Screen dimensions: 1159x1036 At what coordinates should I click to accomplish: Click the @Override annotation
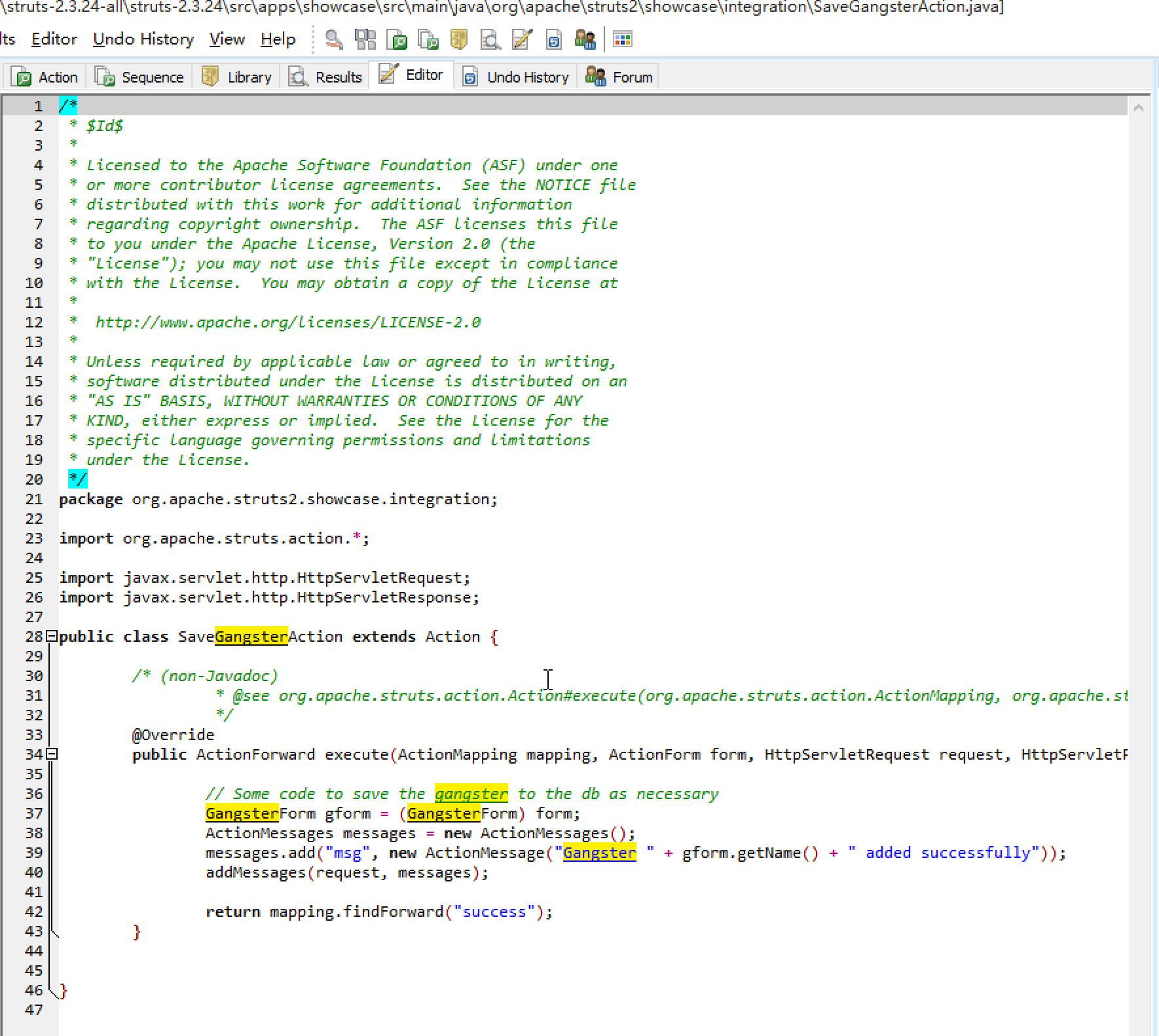coord(173,735)
